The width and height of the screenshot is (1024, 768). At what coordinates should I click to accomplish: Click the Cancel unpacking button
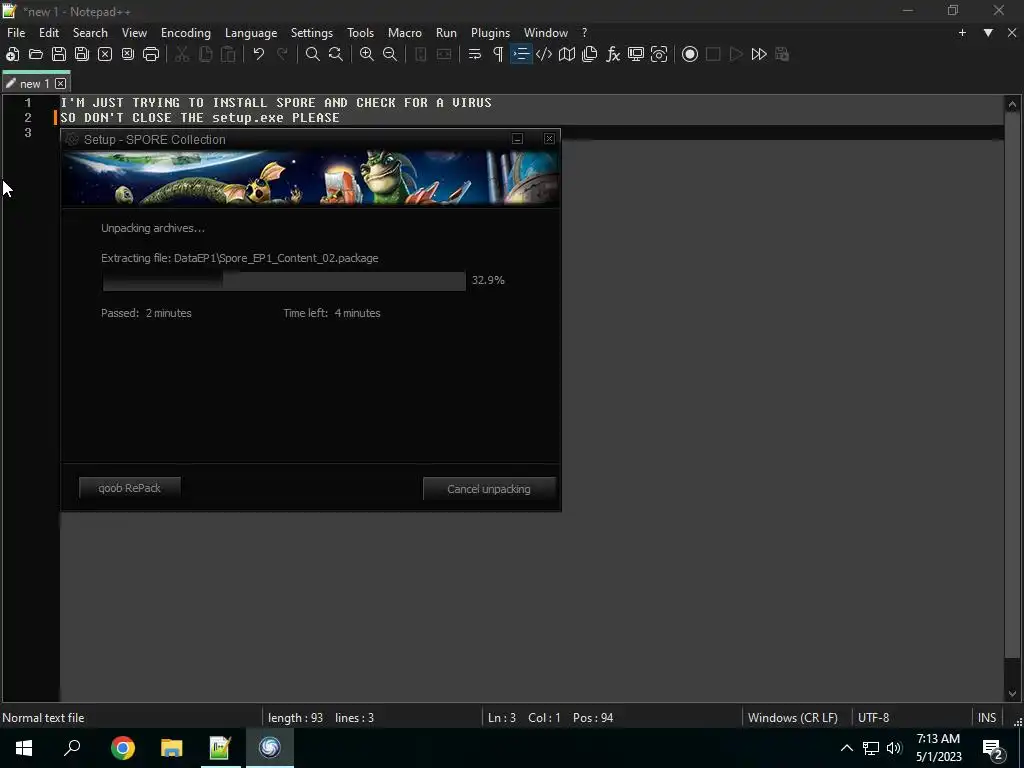(x=489, y=488)
